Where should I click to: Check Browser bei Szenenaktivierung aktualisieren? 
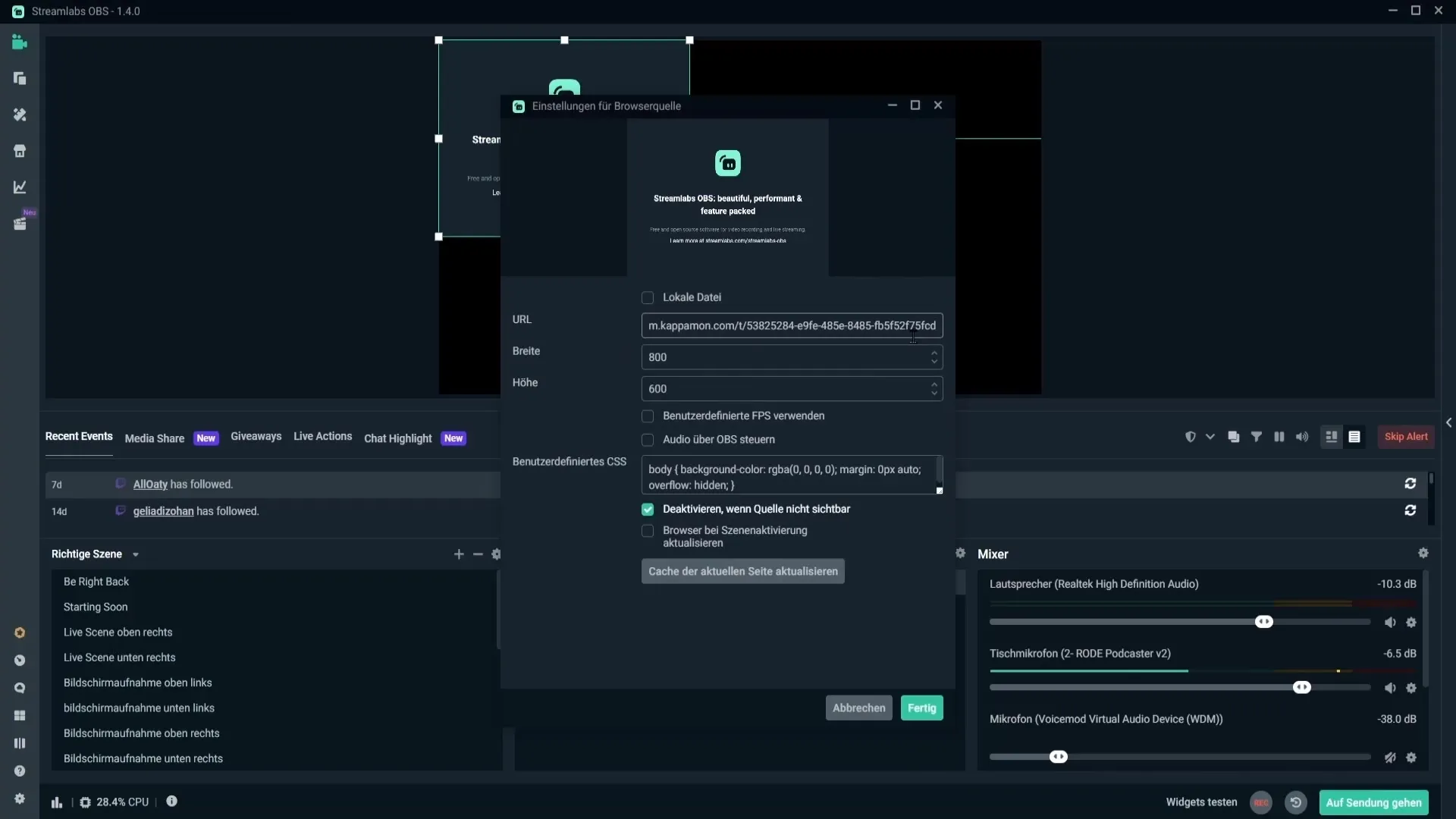648,531
